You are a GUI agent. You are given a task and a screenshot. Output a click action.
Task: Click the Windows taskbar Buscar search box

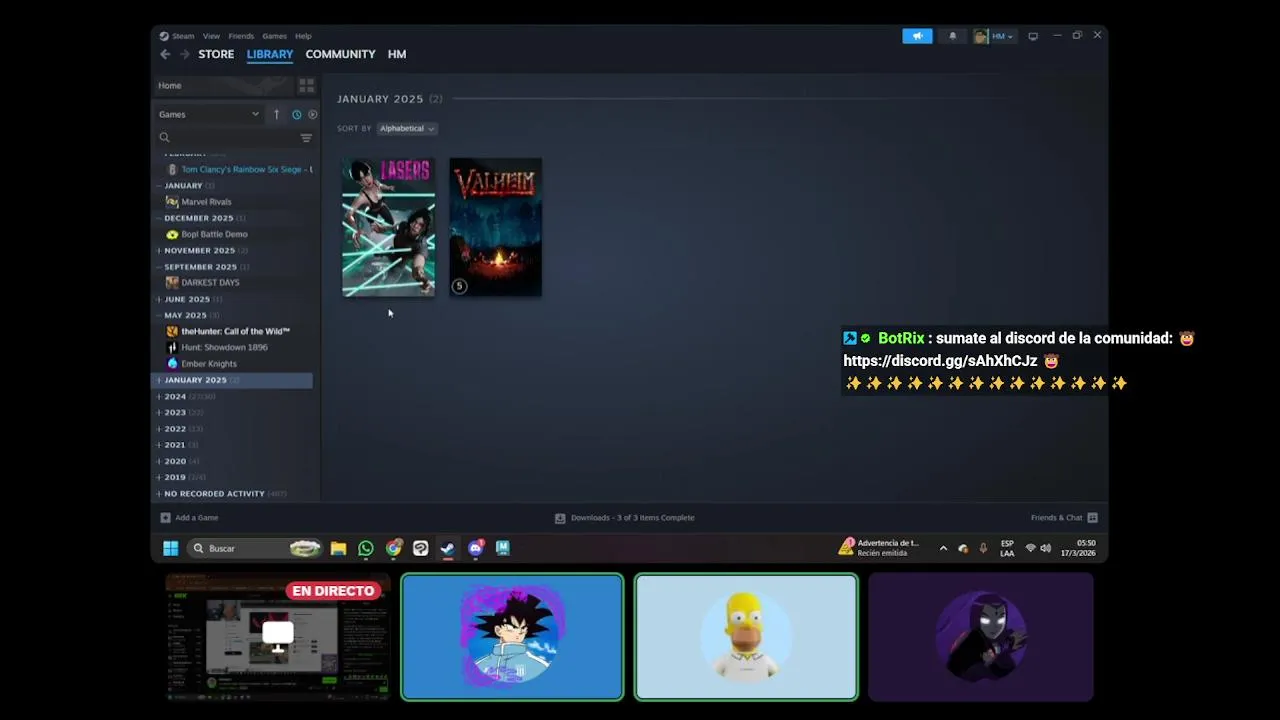255,548
